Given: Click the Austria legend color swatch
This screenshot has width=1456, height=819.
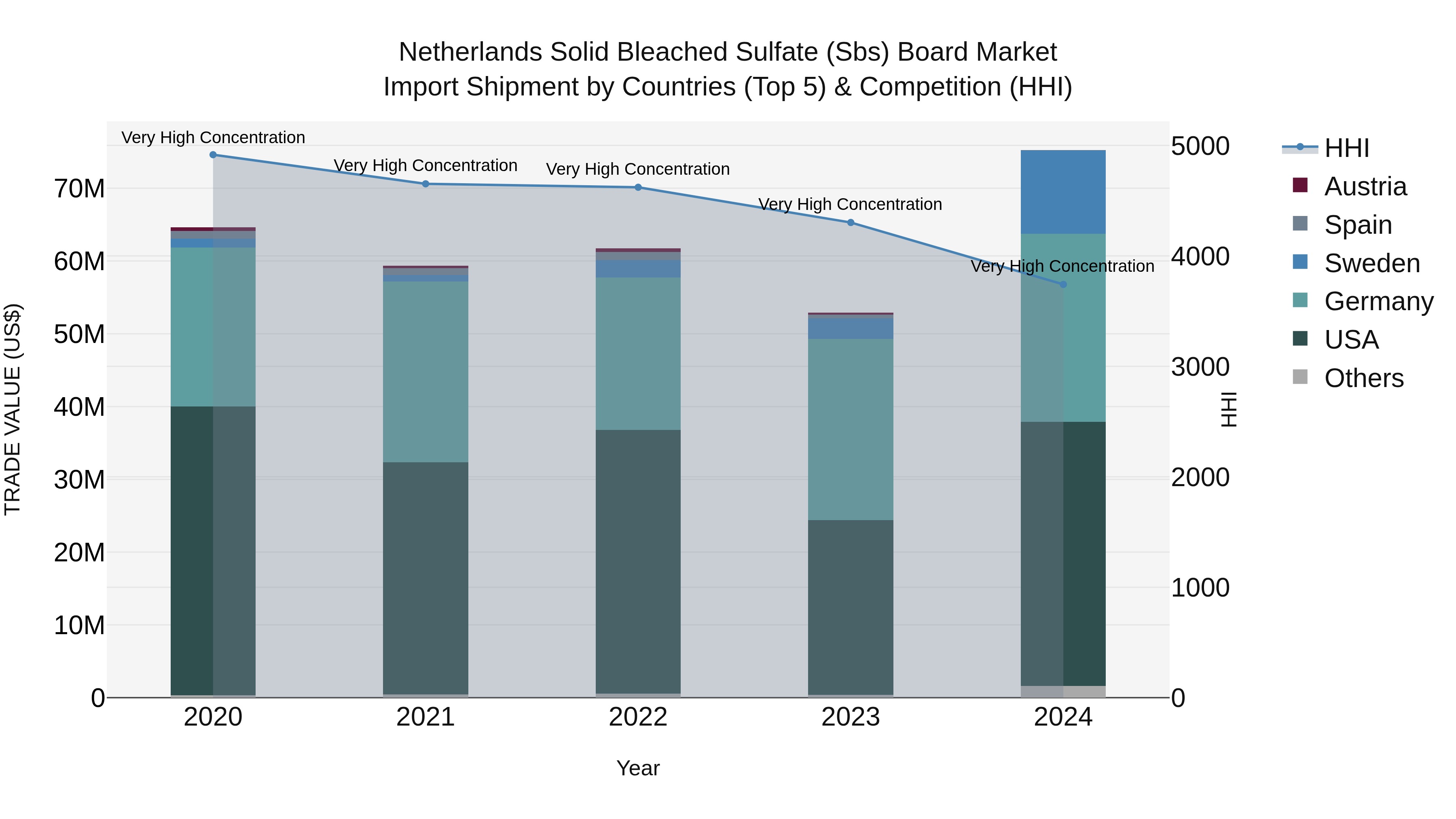Looking at the screenshot, I should coord(1300,185).
